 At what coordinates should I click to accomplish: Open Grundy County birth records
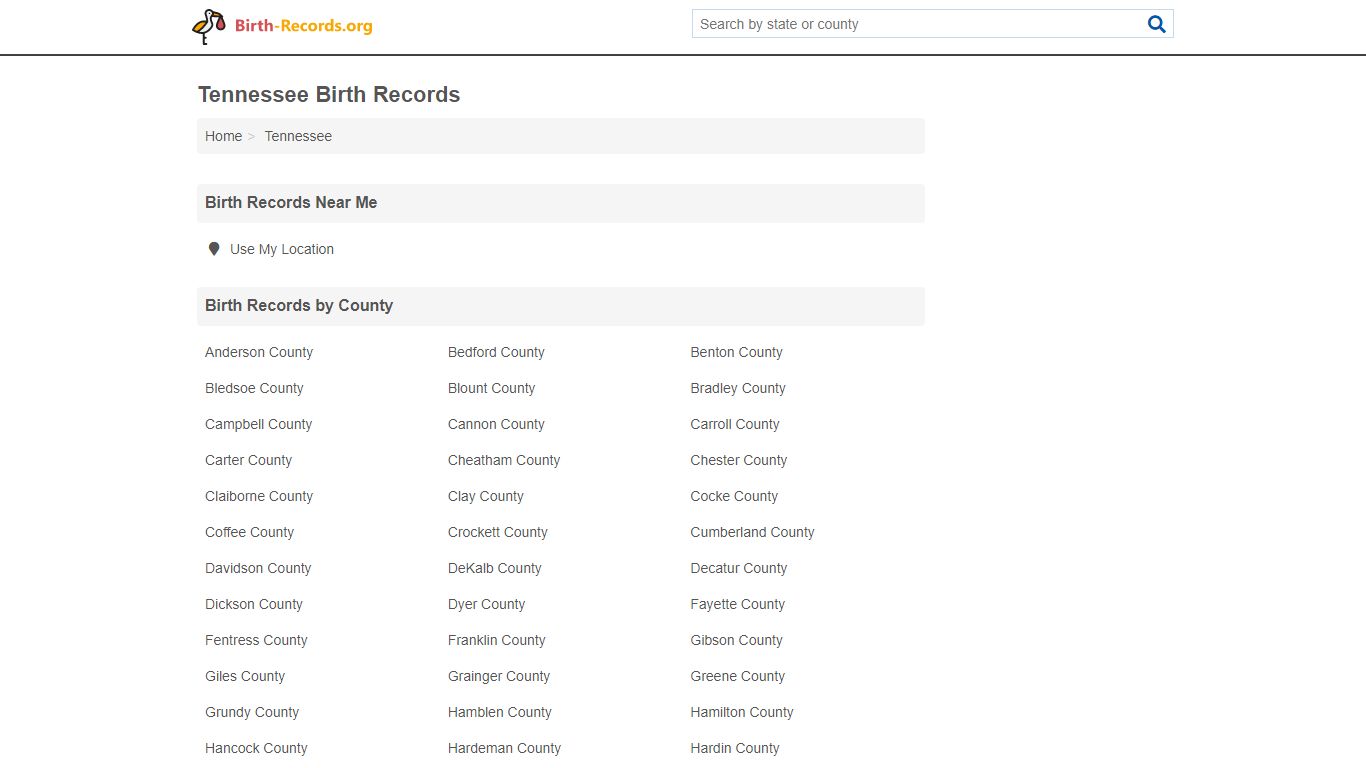pos(252,712)
